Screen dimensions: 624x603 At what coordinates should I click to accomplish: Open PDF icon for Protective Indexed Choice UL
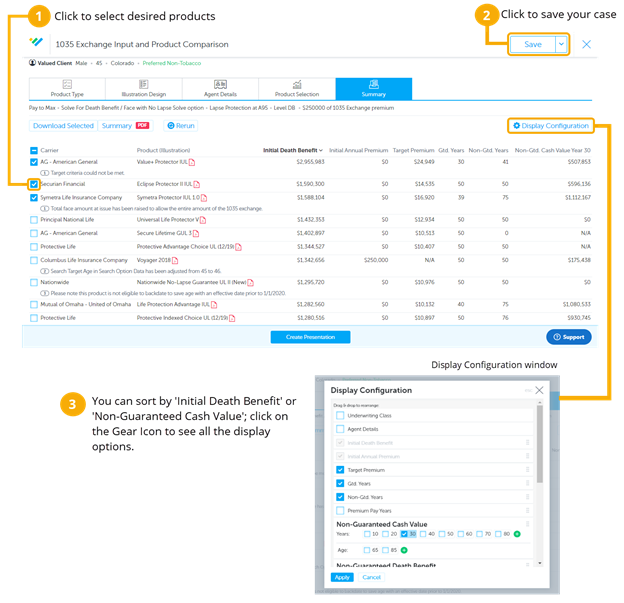tap(232, 318)
